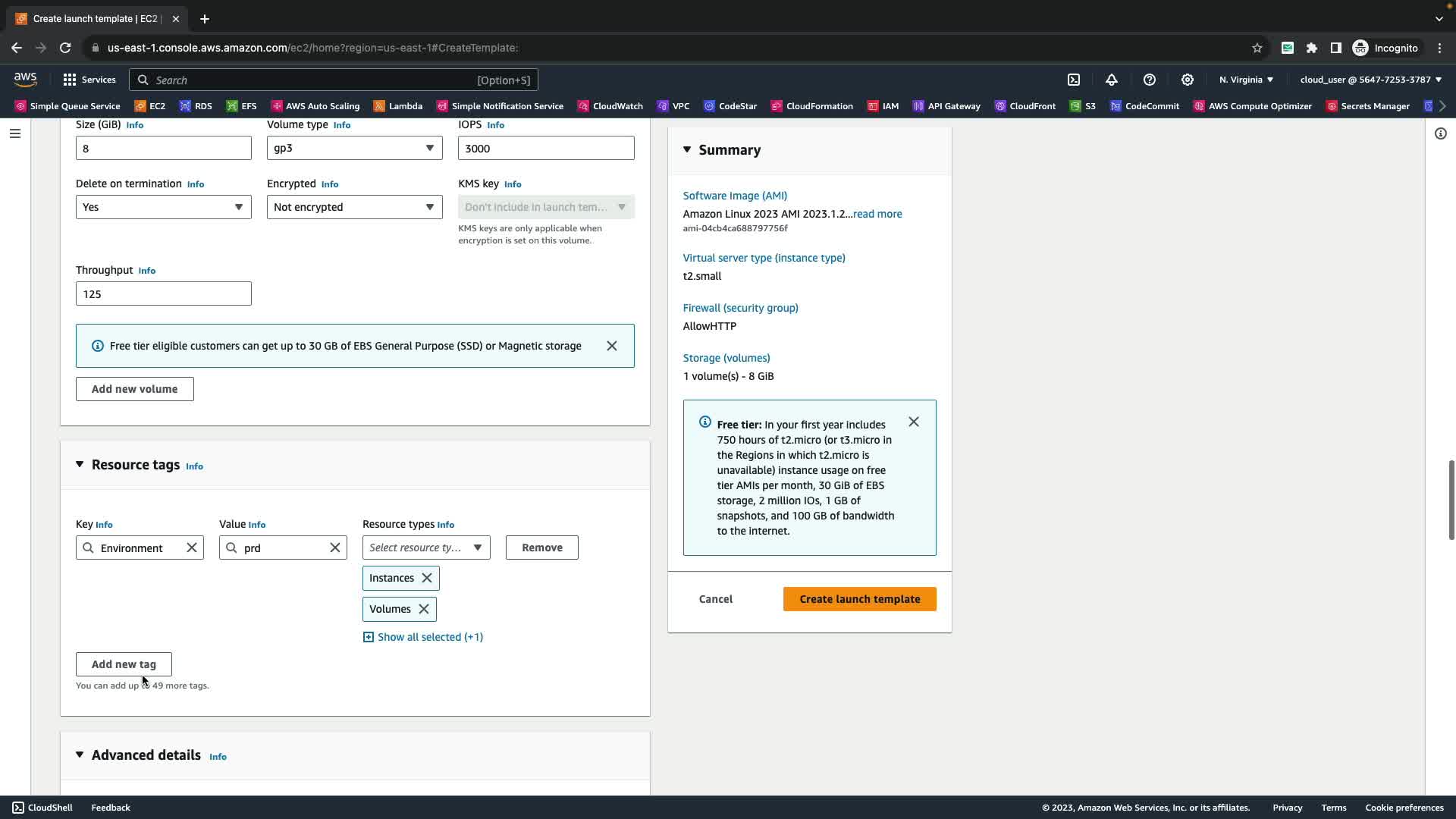Screen dimensions: 1456x819
Task: Open the notifications bell icon
Action: 1112,80
